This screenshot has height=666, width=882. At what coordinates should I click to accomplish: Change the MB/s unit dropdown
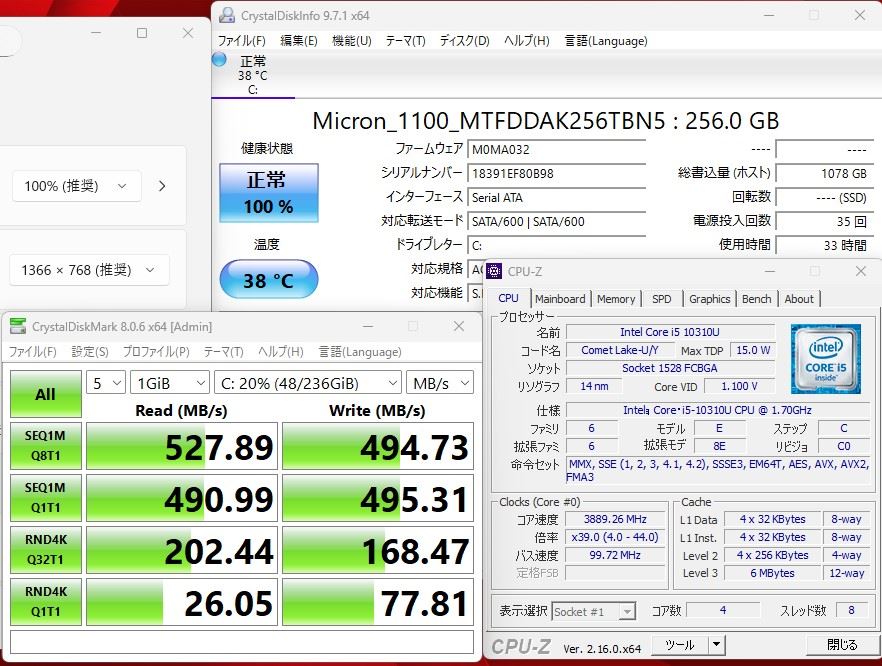pyautogui.click(x=439, y=383)
